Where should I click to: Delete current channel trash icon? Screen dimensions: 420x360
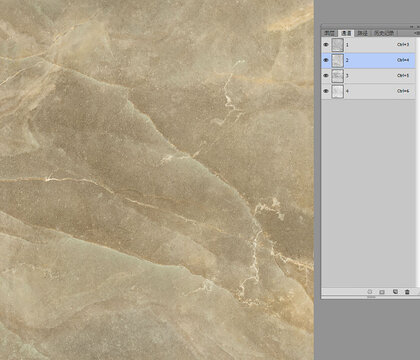point(407,292)
